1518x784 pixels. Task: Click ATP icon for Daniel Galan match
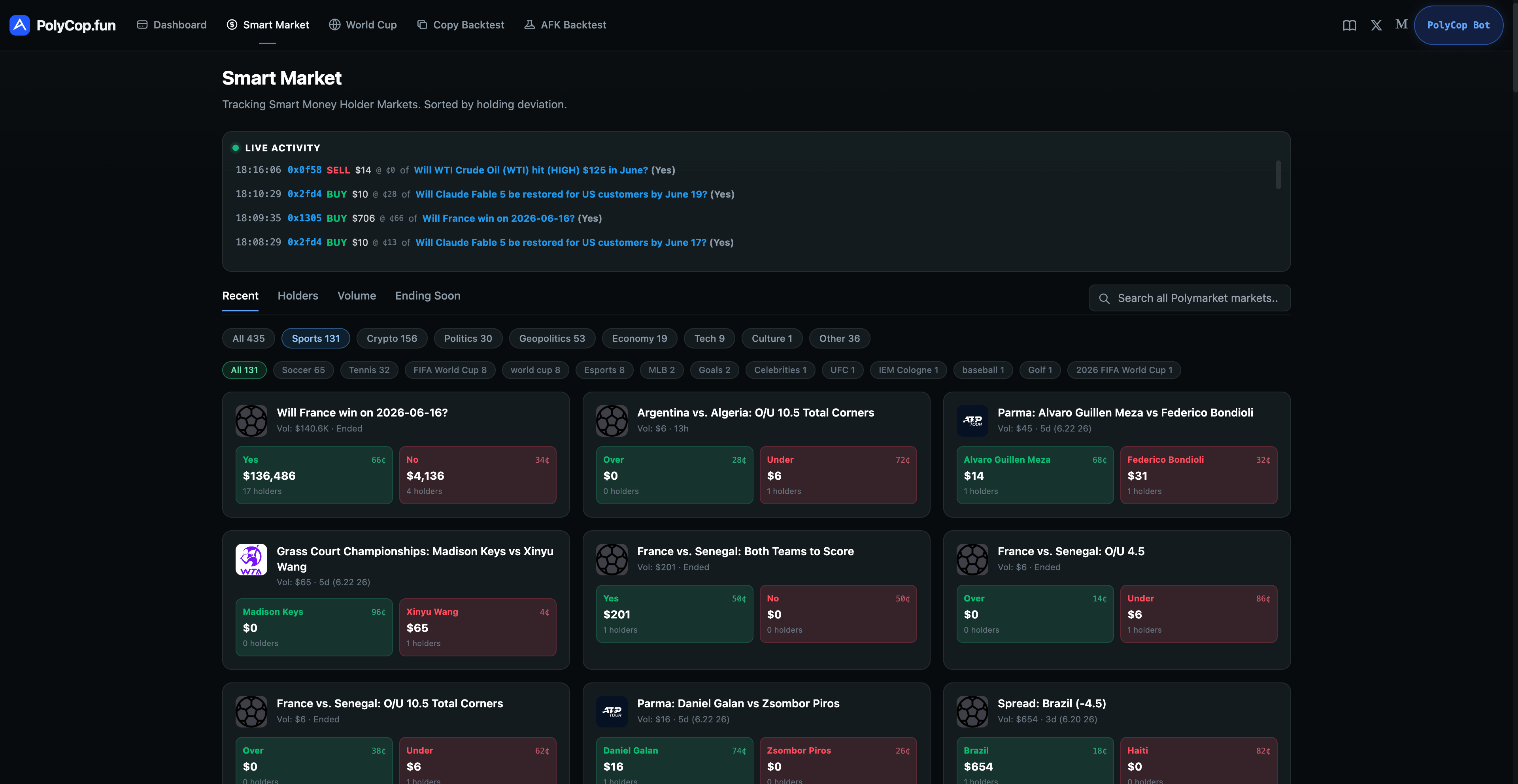click(612, 712)
